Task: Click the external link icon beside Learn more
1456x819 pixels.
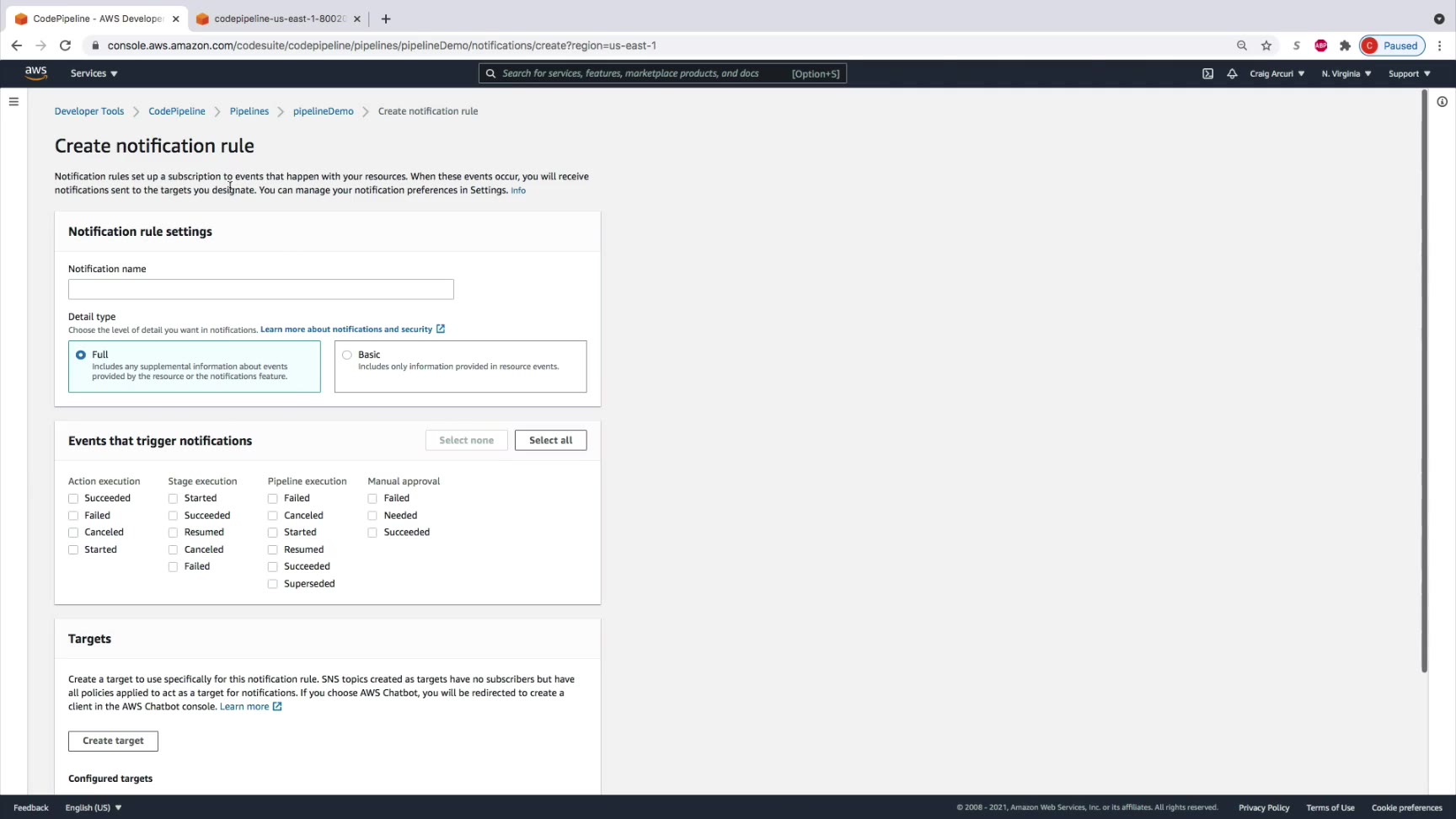Action: click(277, 706)
